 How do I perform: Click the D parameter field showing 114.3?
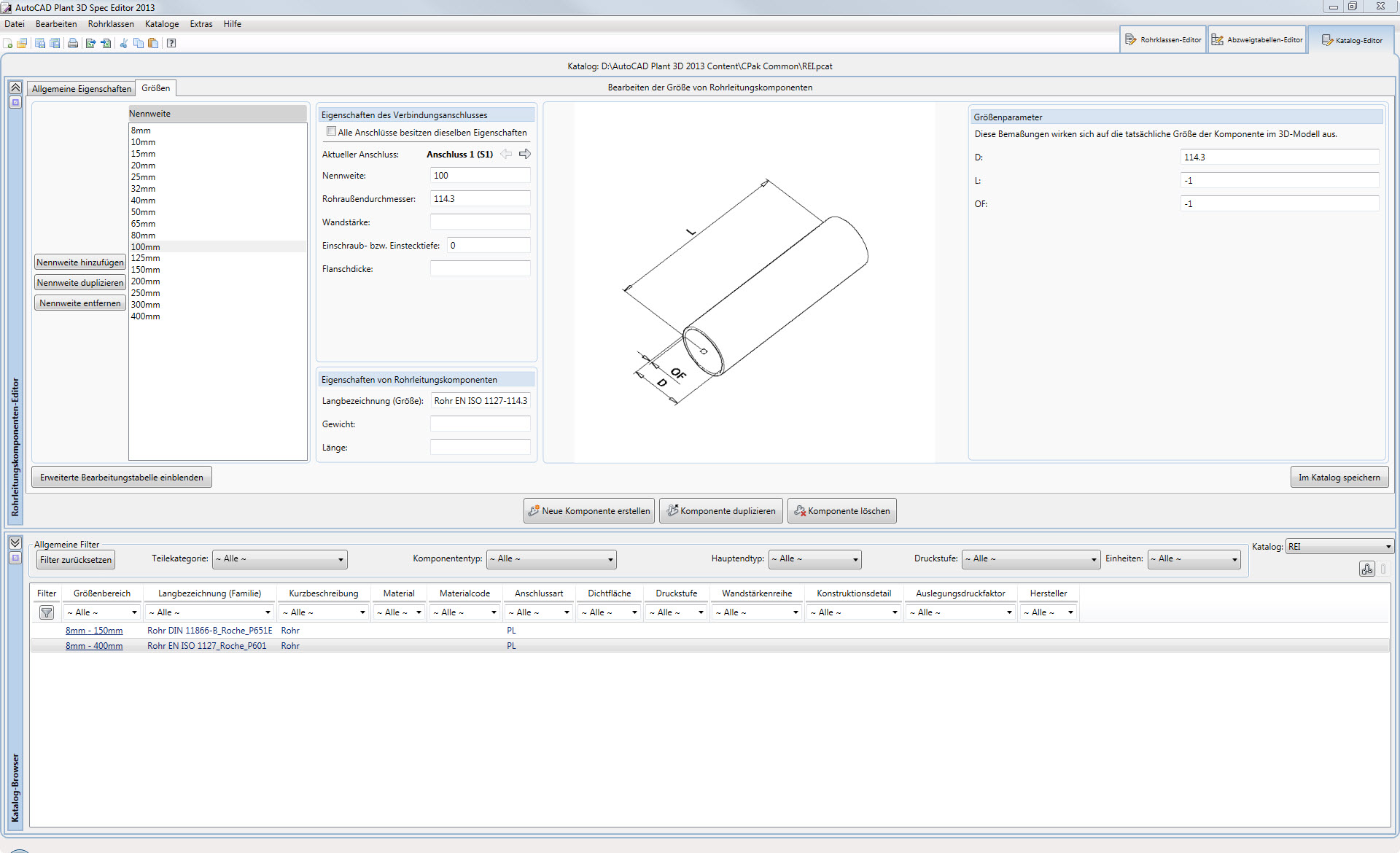(1280, 157)
